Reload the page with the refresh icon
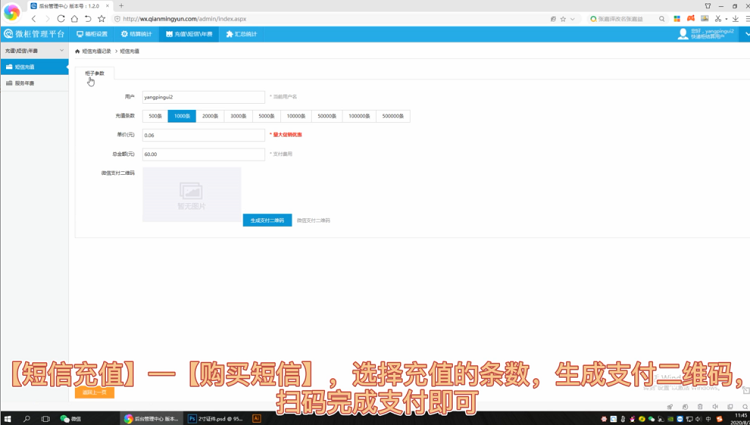 [x=61, y=19]
